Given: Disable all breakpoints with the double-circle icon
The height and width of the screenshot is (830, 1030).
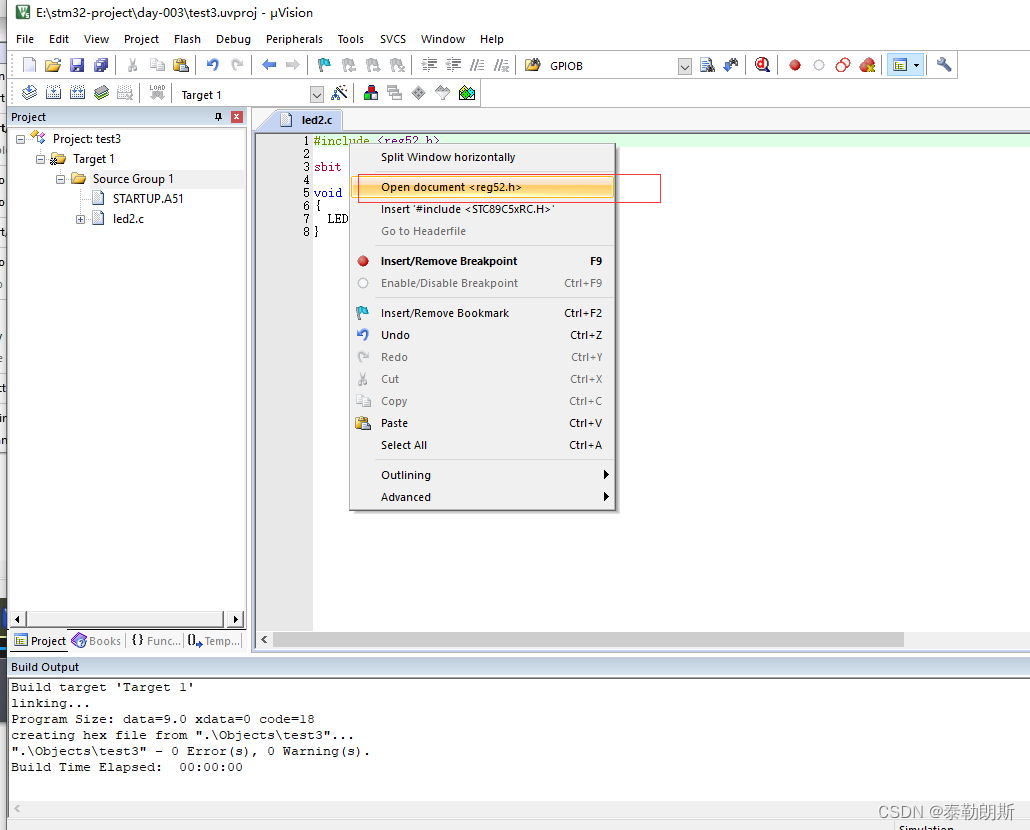Looking at the screenshot, I should point(843,65).
